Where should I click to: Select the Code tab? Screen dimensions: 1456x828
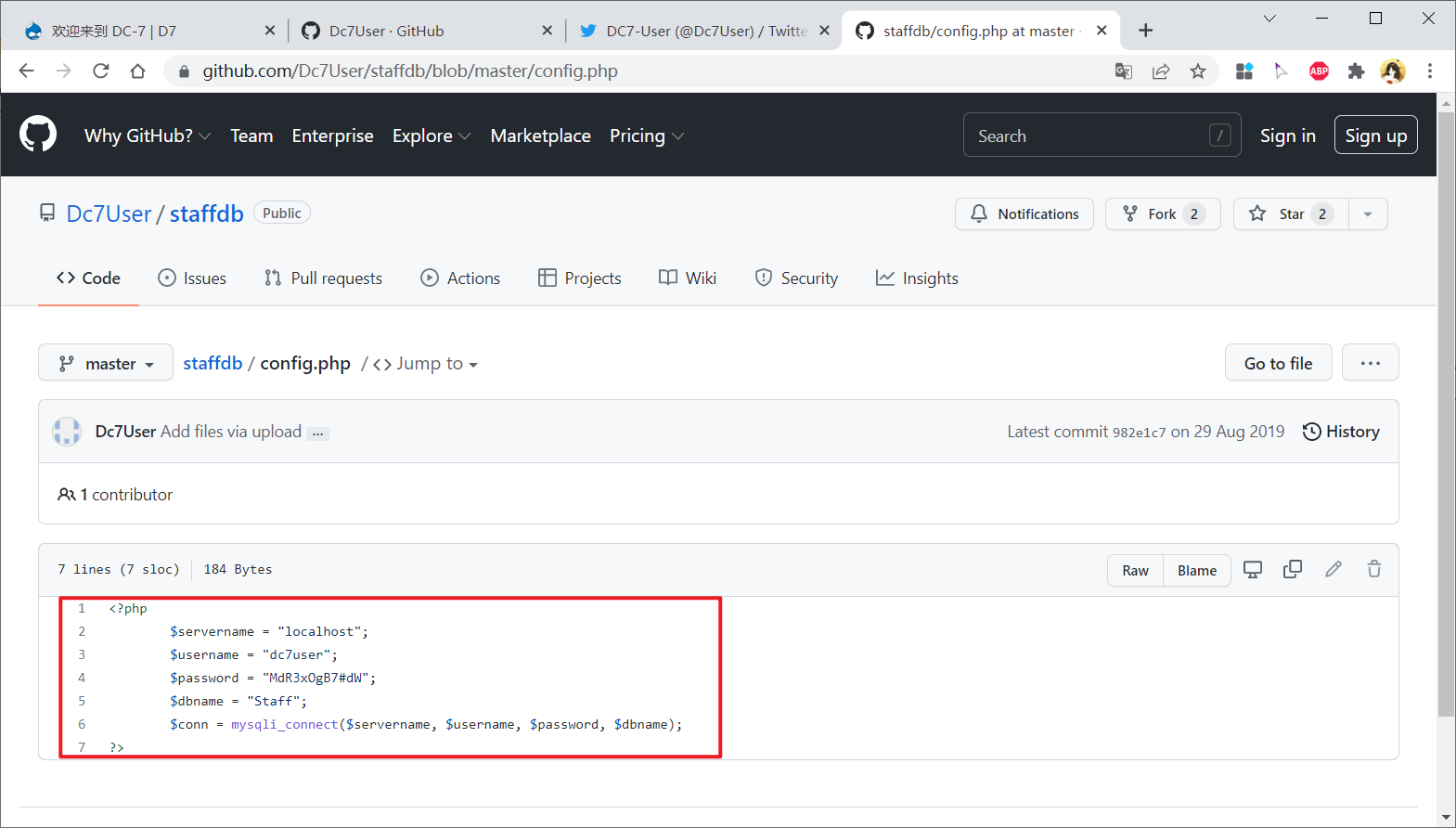[x=88, y=278]
